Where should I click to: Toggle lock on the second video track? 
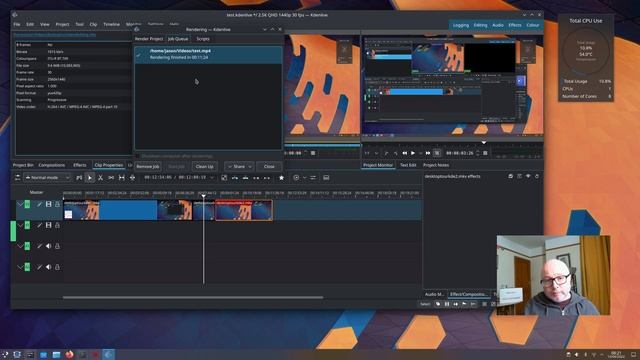tap(57, 225)
